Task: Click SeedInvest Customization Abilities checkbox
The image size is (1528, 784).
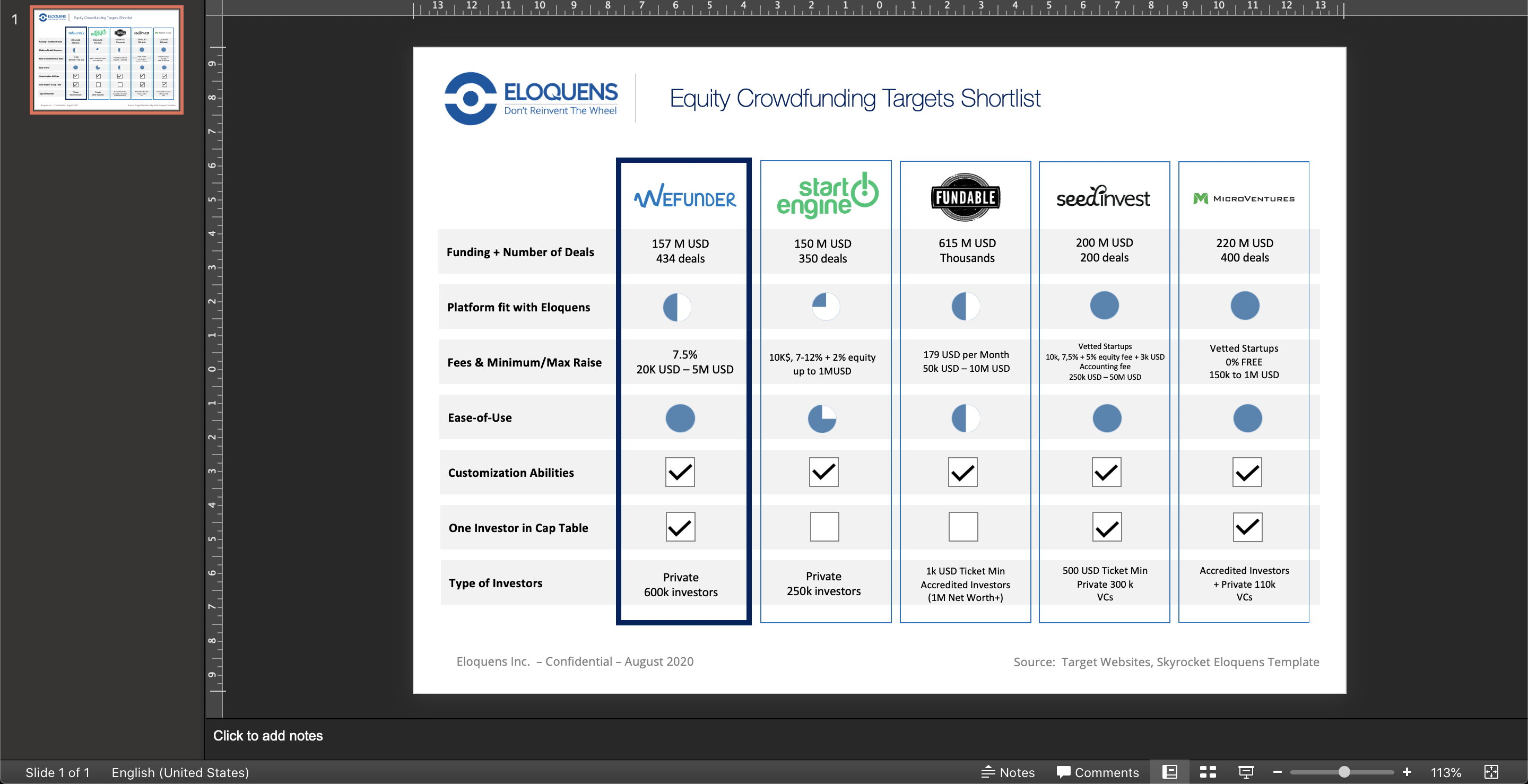Action: point(1106,472)
